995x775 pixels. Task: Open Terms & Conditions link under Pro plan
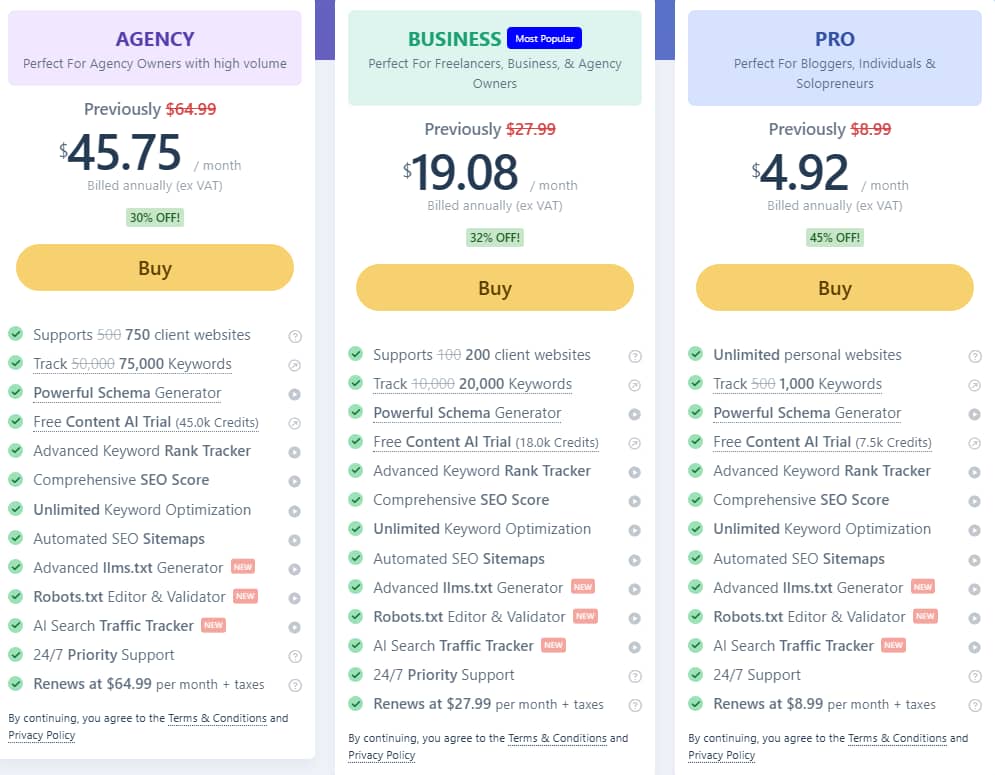point(897,738)
